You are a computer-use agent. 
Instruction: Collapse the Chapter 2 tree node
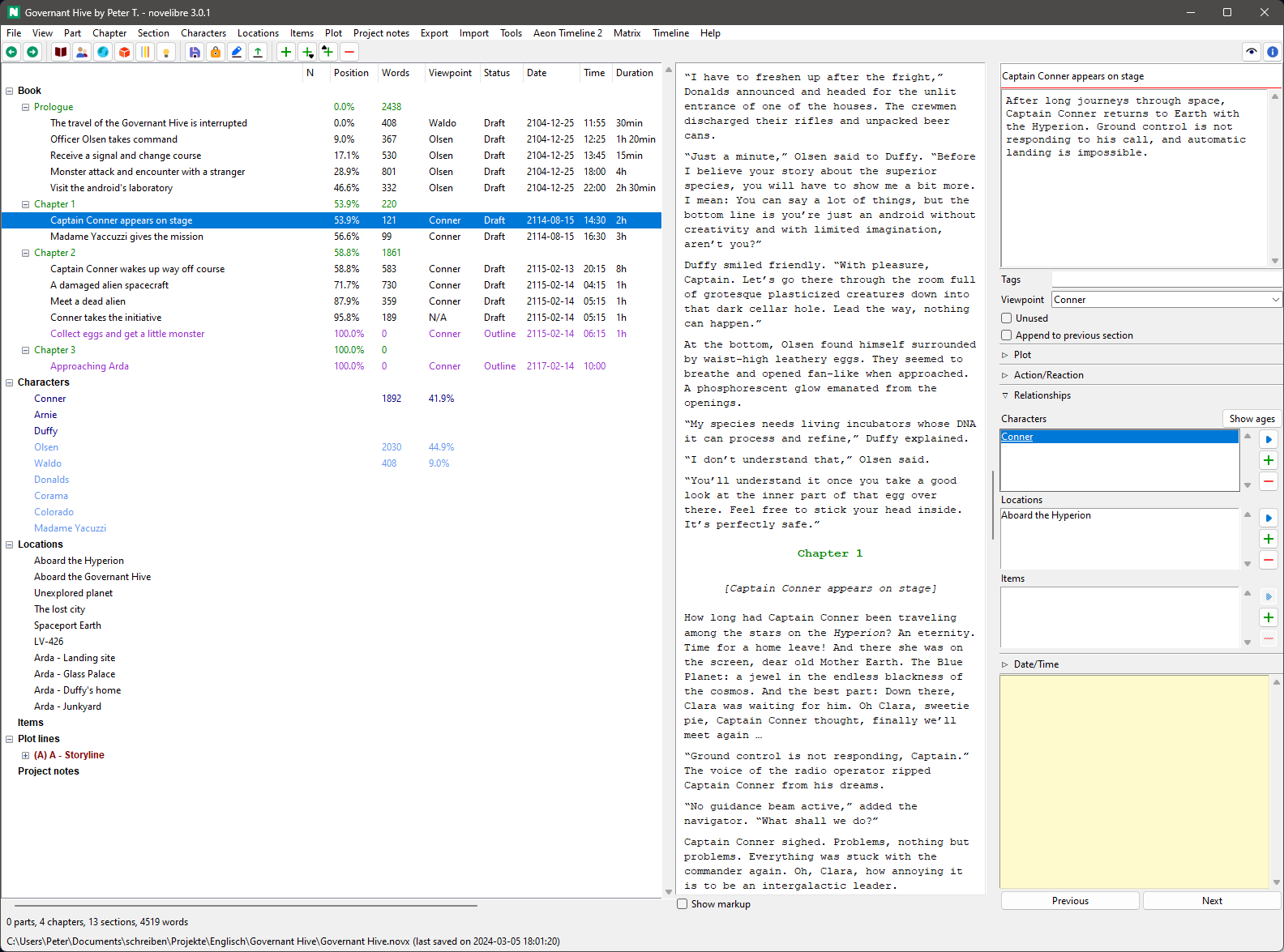point(25,253)
